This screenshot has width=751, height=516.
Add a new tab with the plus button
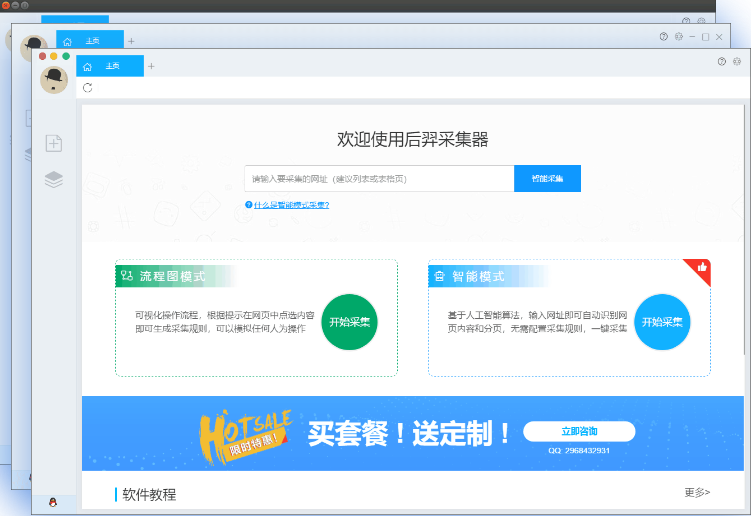tap(152, 66)
